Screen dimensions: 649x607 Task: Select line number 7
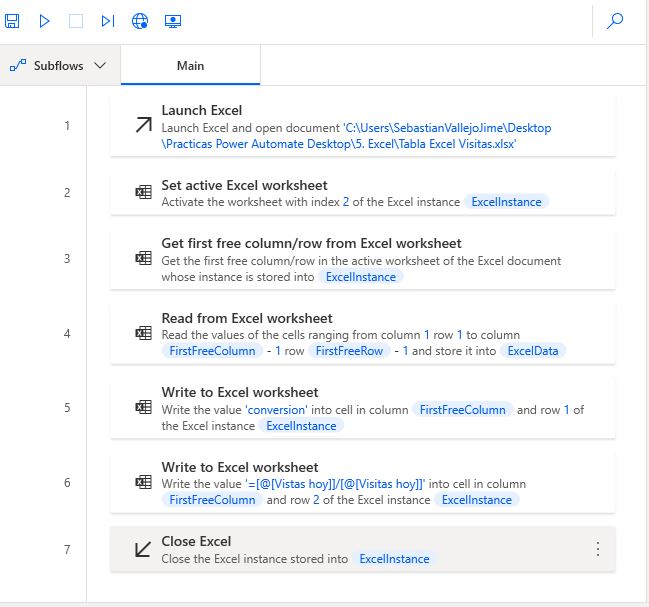67,549
